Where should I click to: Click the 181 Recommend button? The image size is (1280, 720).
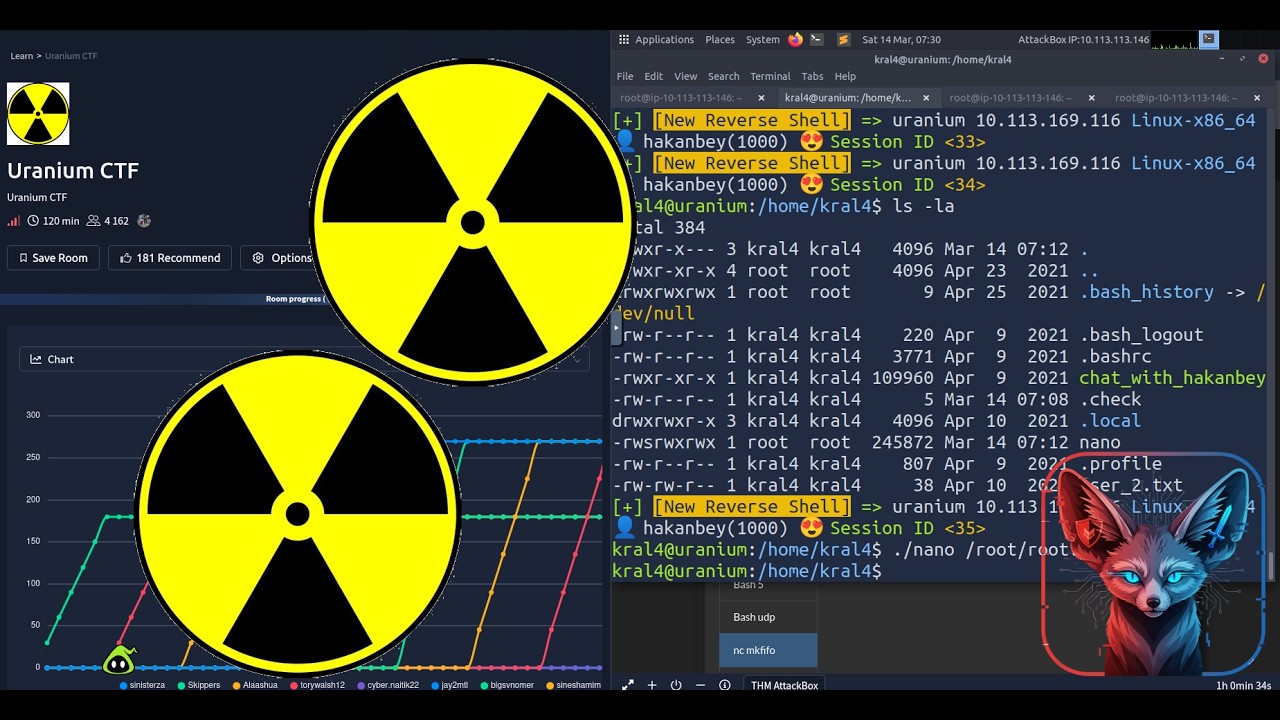(170, 258)
